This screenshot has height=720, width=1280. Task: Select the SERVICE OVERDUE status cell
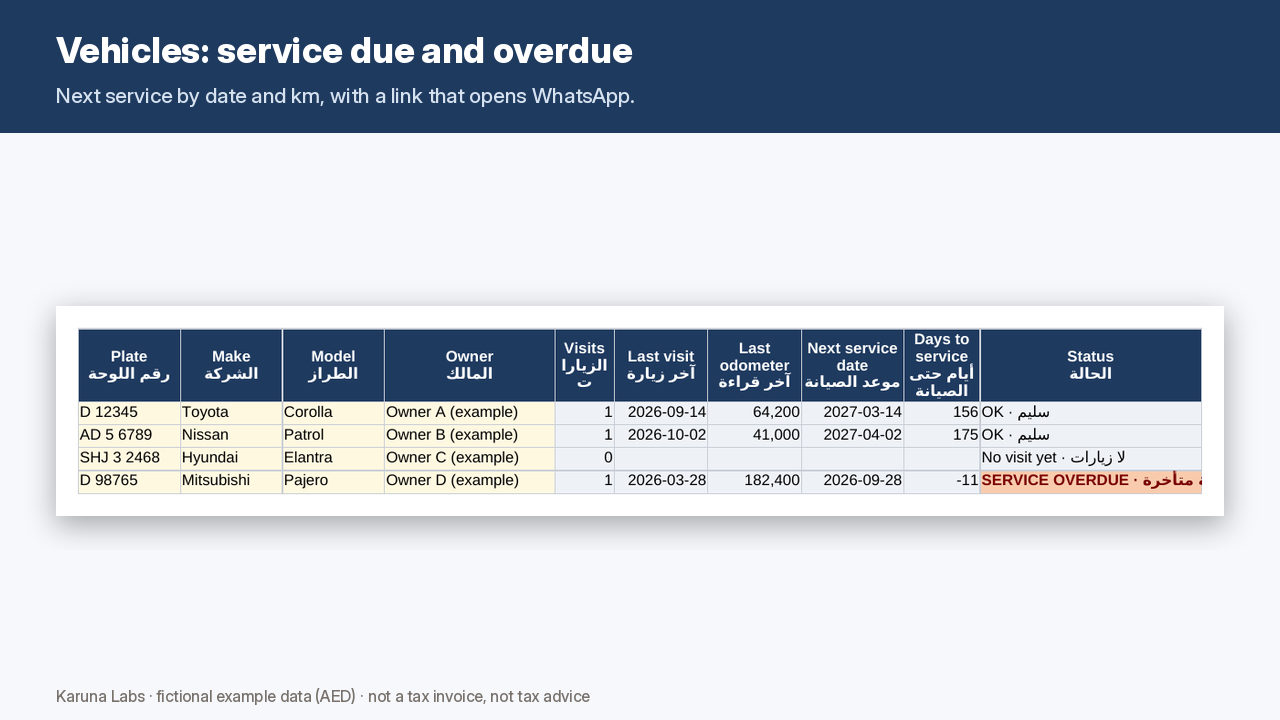click(1091, 481)
